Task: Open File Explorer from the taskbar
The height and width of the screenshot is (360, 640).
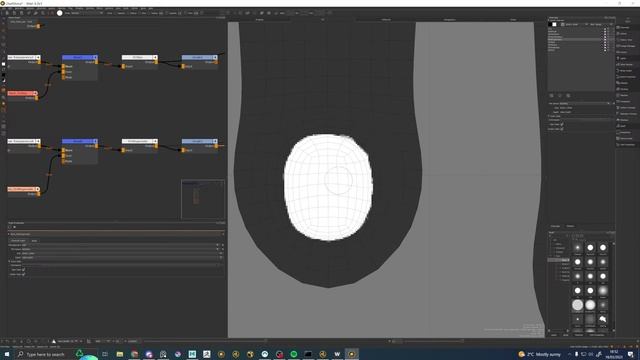Action: 120,354
